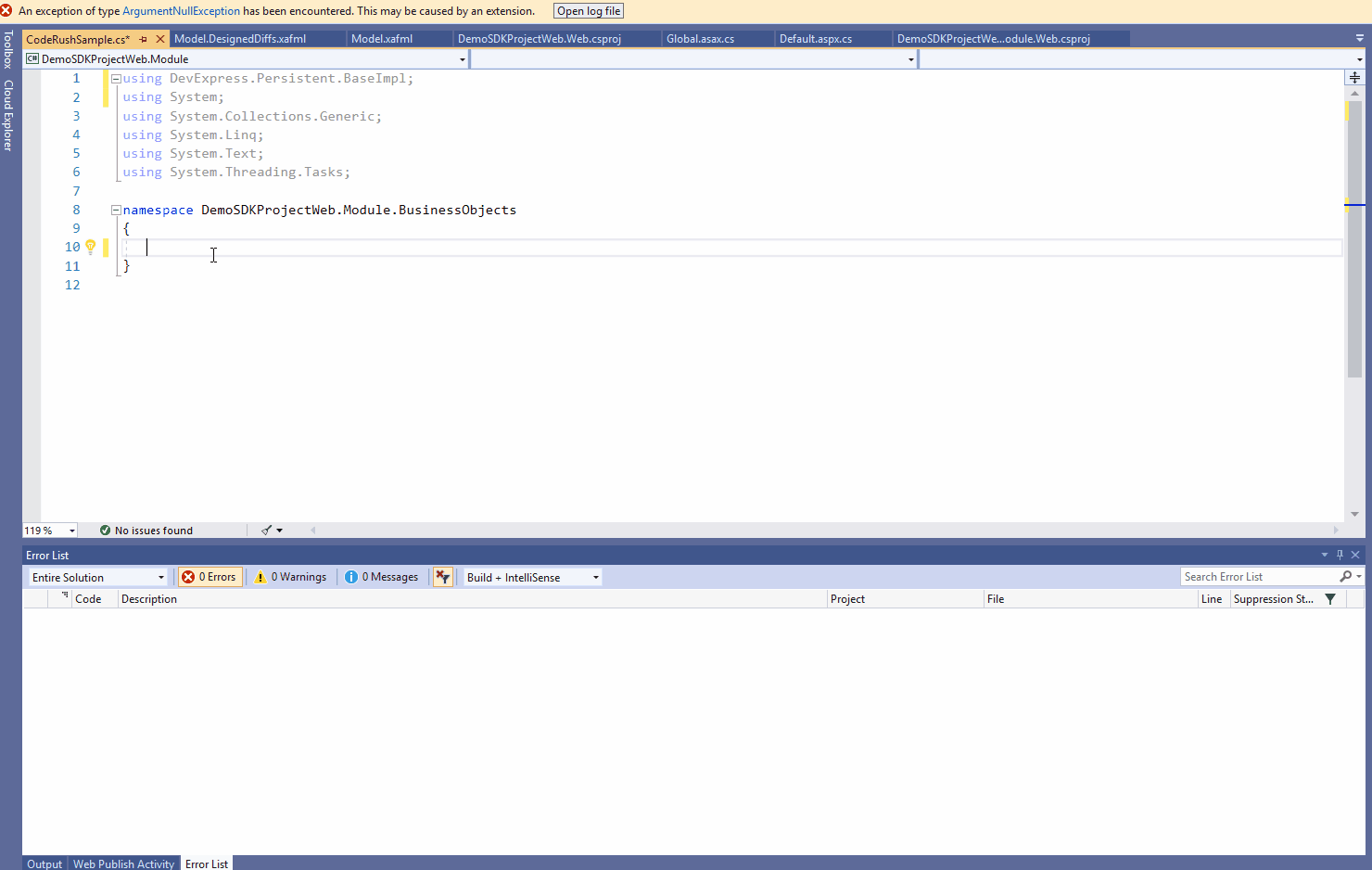
Task: Close the Error List panel
Action: (1355, 555)
